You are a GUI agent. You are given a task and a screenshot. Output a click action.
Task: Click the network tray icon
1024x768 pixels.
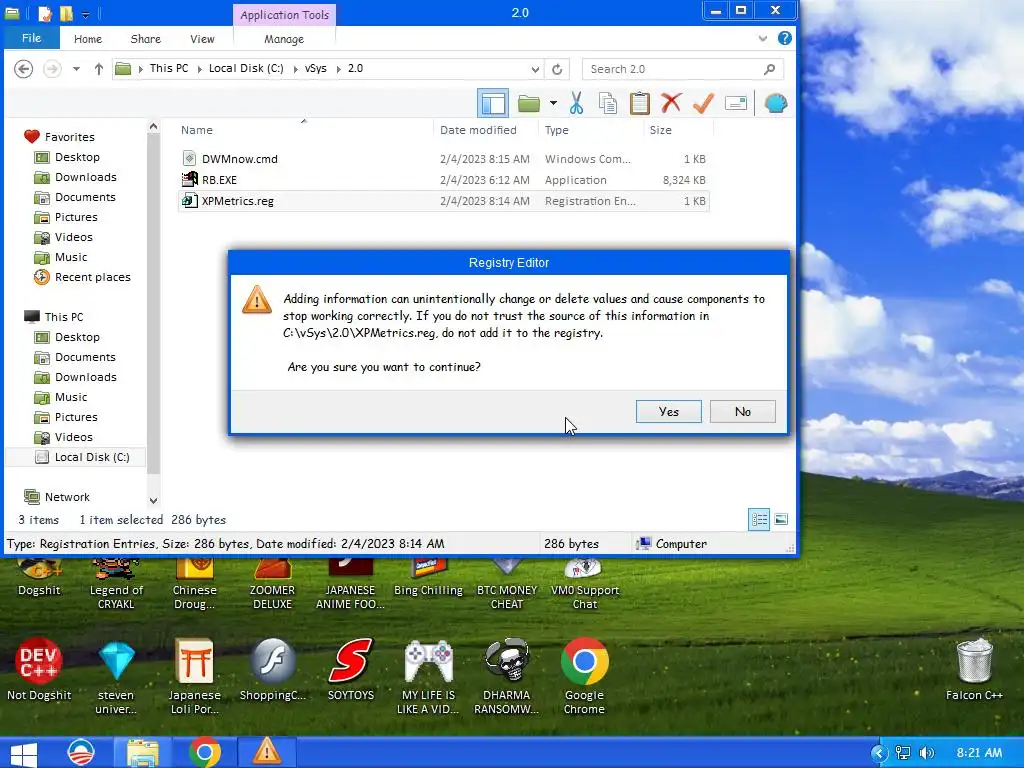903,753
